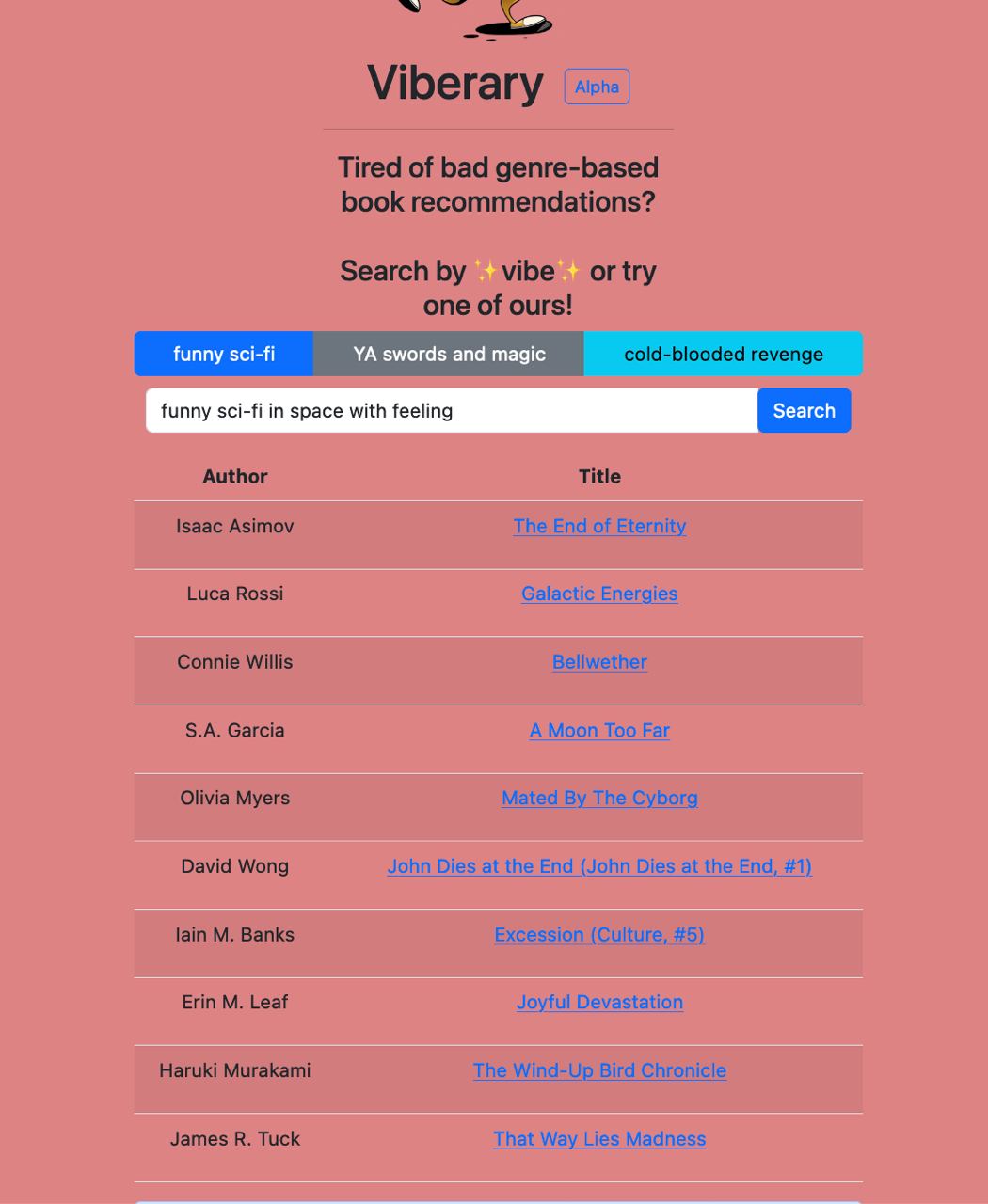Click the vibe search text field

[452, 410]
